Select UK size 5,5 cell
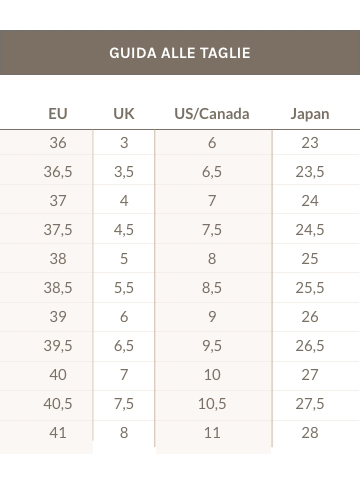The image size is (360, 478). [124, 288]
